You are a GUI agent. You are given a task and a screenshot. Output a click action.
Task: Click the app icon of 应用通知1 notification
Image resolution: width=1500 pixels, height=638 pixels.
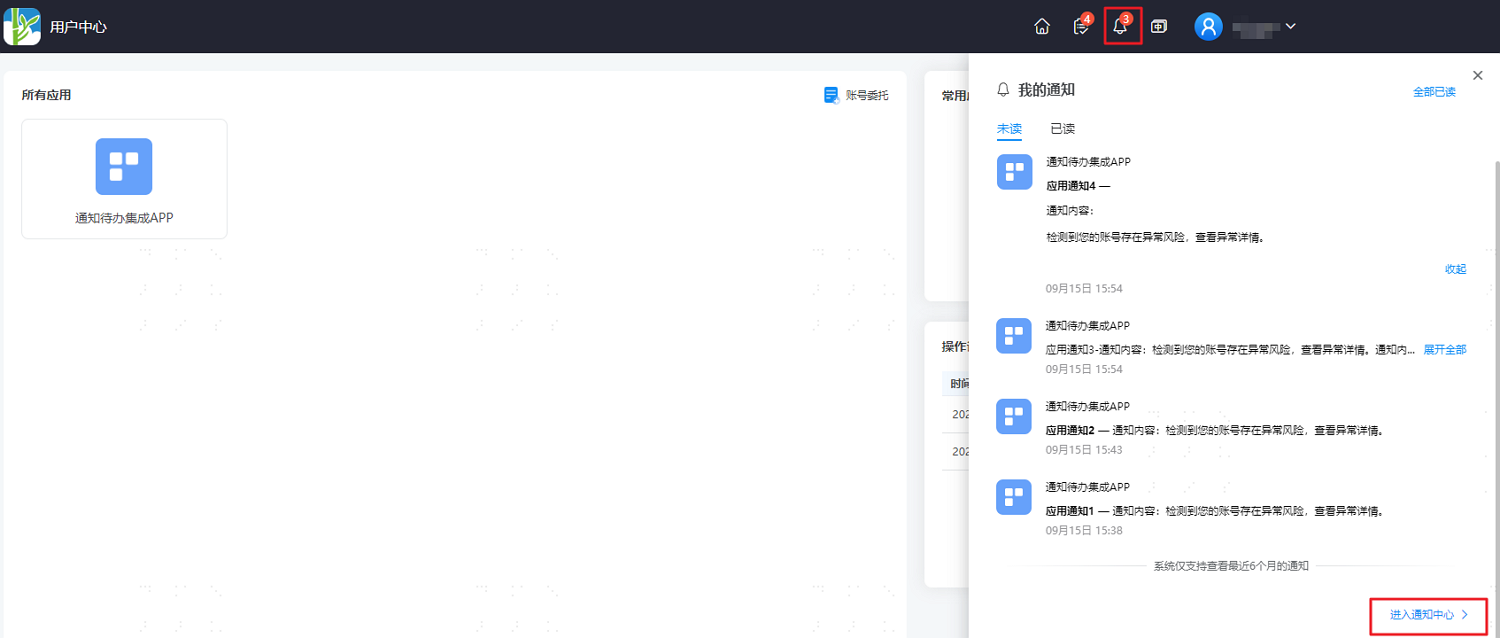pos(1014,497)
